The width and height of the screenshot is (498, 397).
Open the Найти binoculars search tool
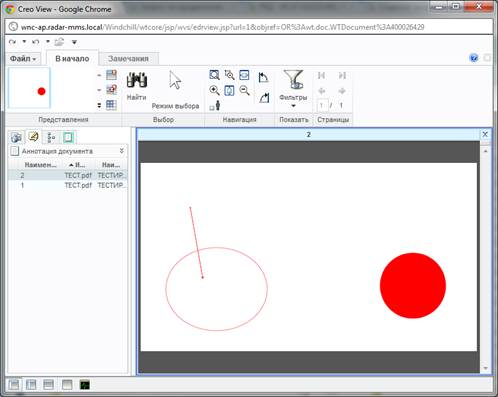[x=137, y=86]
